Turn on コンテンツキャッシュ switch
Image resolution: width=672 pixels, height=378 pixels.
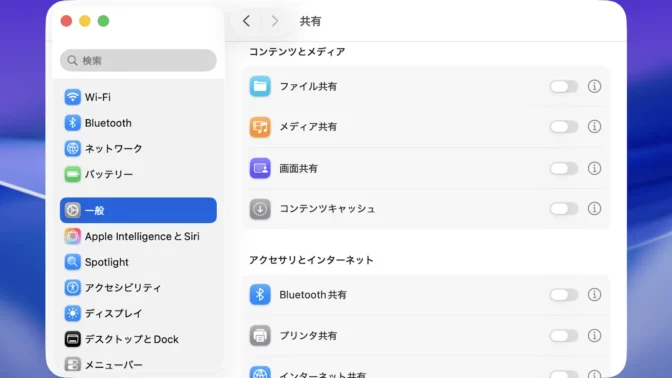pyautogui.click(x=564, y=209)
